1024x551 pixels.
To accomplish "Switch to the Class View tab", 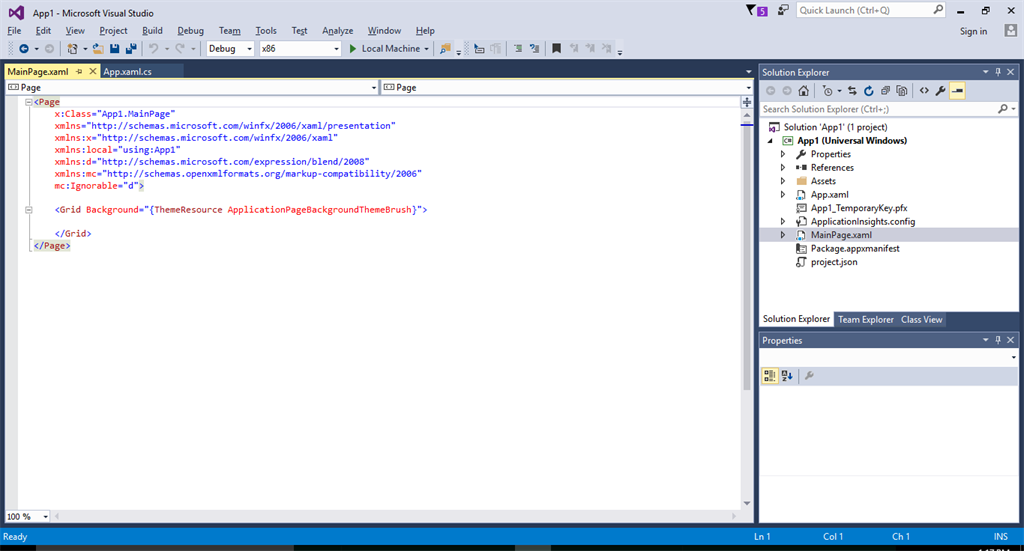I will coord(921,319).
